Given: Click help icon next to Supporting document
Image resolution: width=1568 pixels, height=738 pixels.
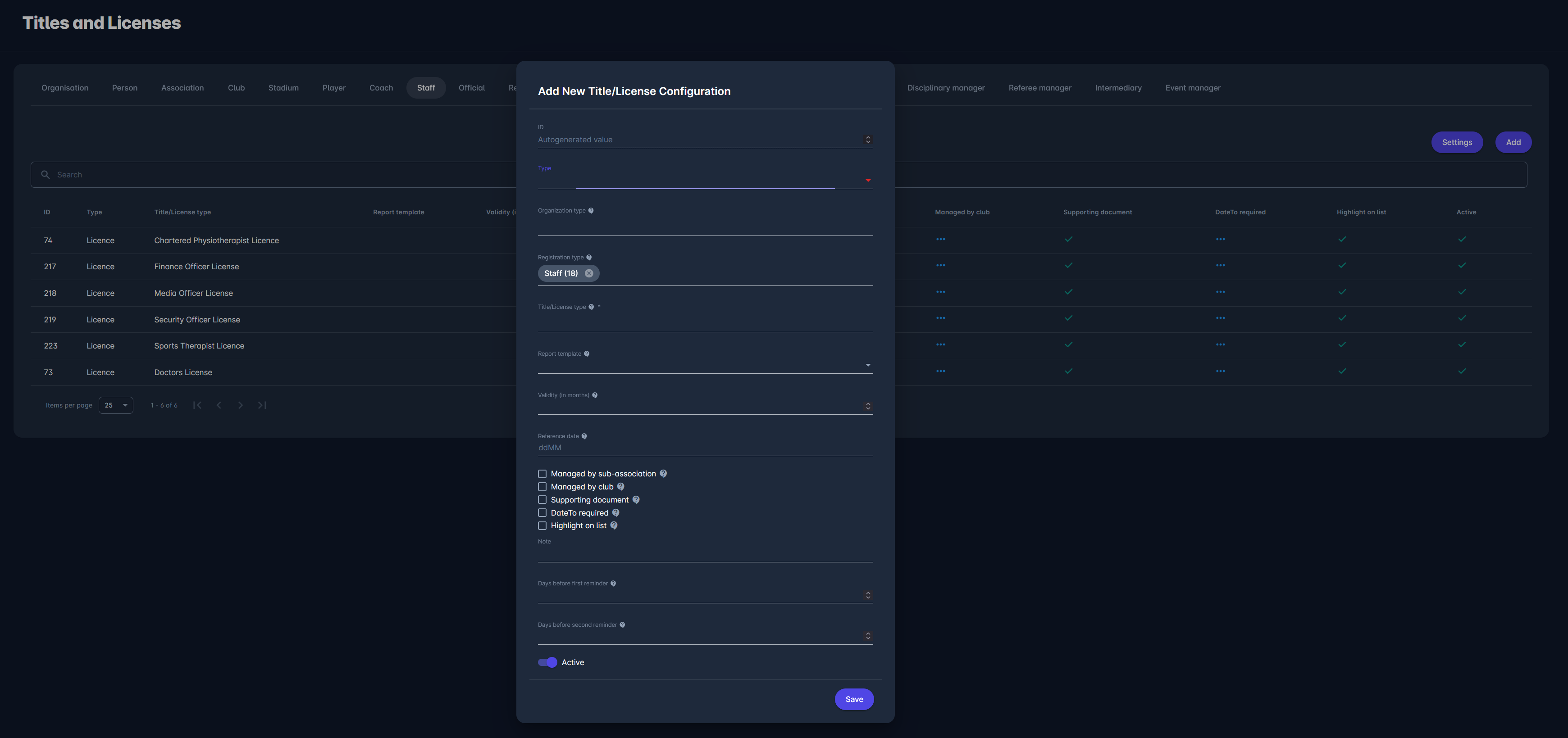Looking at the screenshot, I should [635, 499].
